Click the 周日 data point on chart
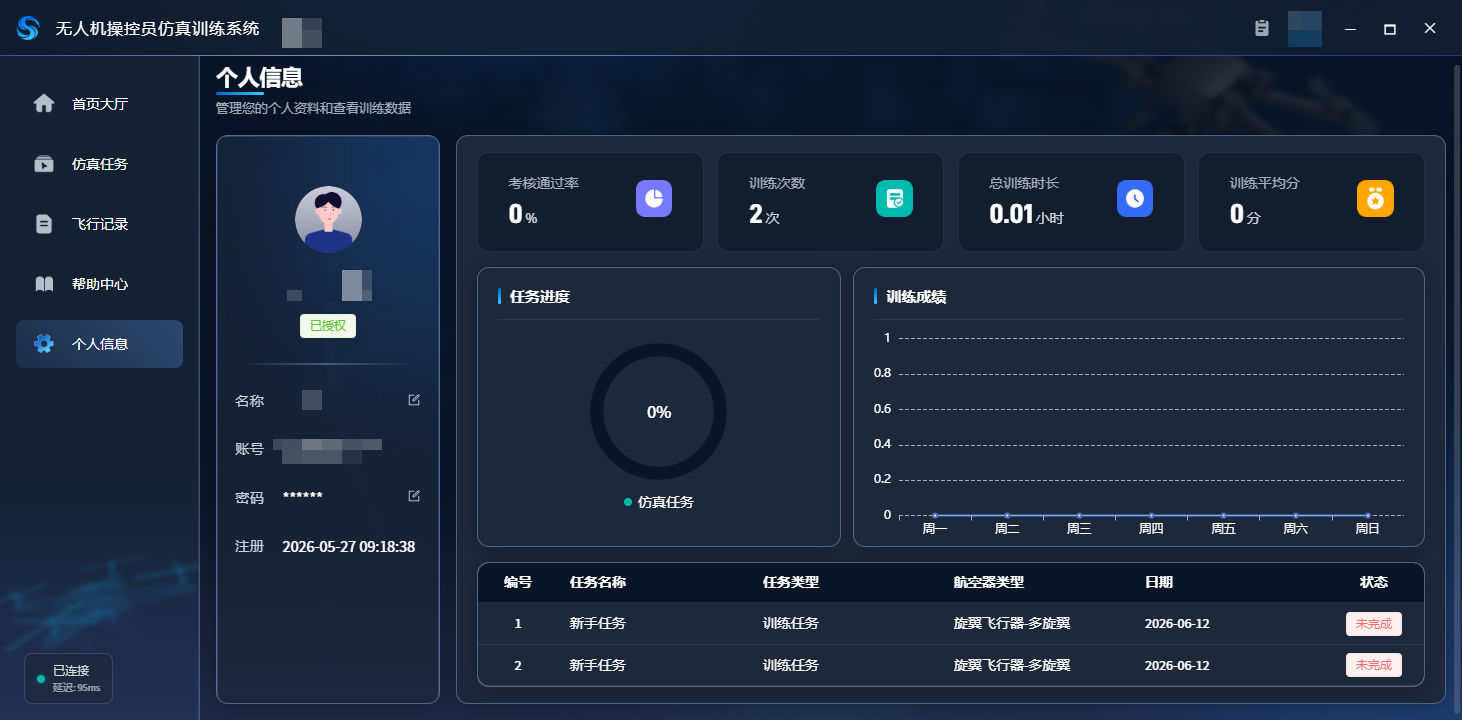 coord(1367,515)
